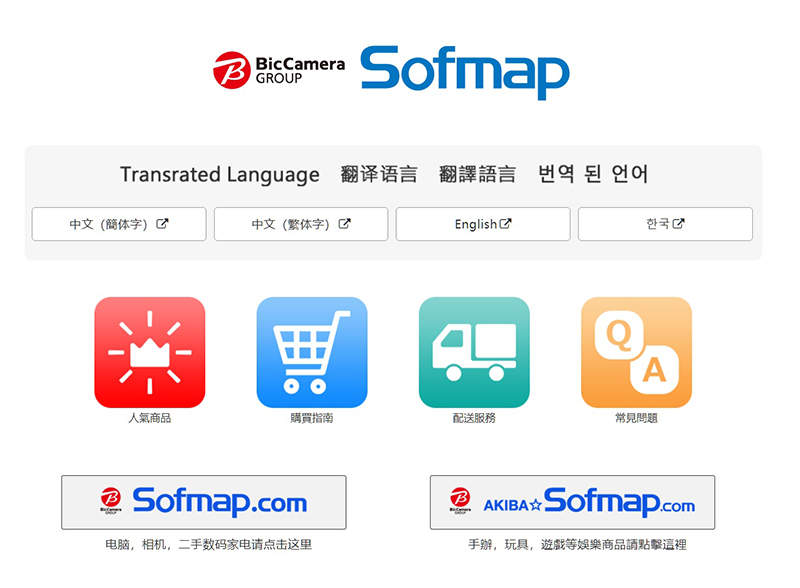The image size is (800, 588).
Task: Click the 常見問題 label text
Action: point(636,418)
